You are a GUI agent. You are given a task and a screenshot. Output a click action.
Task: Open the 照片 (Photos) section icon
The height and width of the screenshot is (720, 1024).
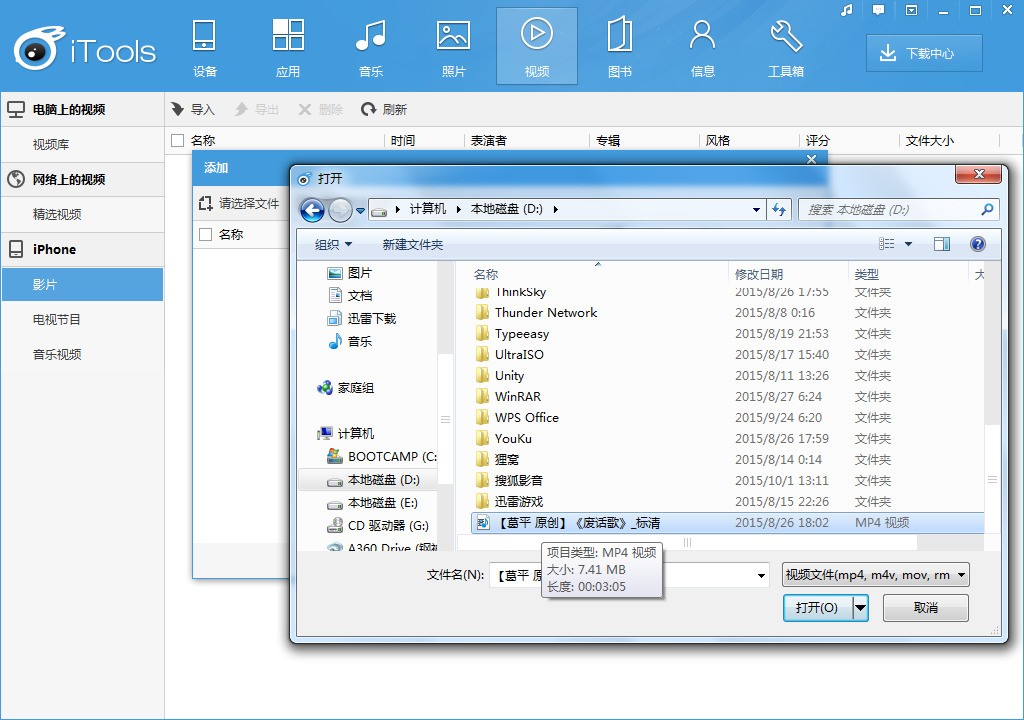click(x=453, y=36)
